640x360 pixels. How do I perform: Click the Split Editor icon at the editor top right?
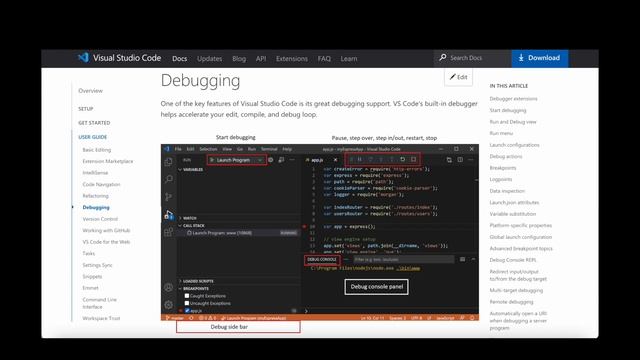pos(460,160)
